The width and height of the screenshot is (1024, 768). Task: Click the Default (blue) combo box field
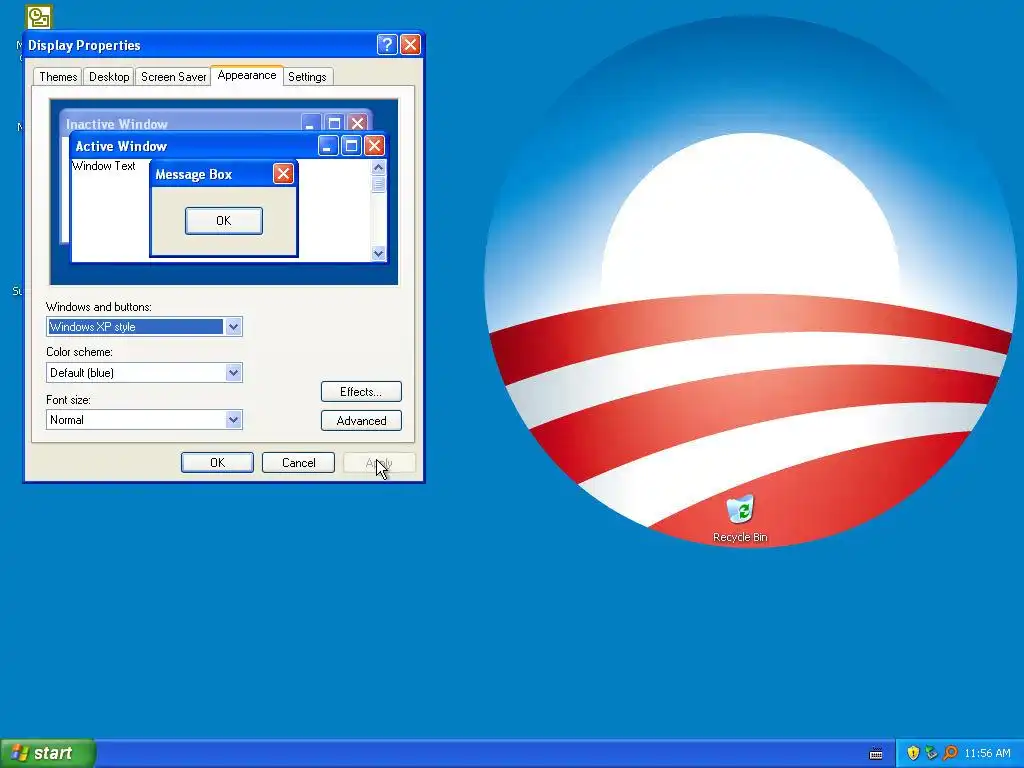coord(144,373)
